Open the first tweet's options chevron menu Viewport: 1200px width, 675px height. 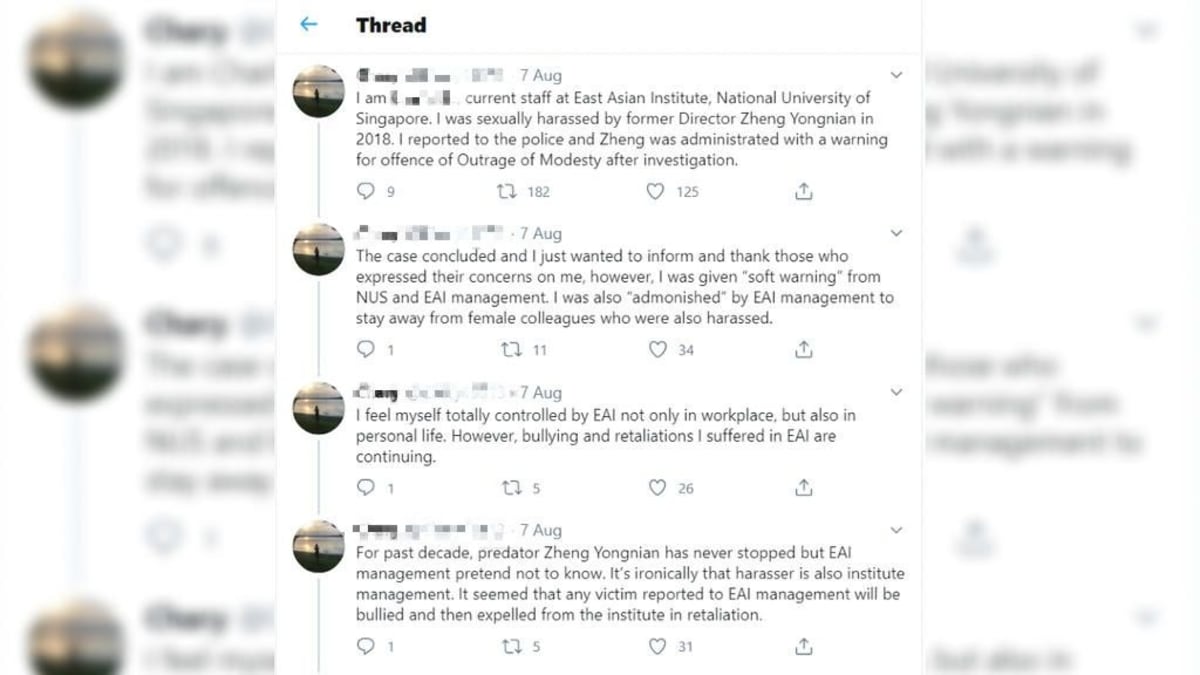(x=896, y=75)
